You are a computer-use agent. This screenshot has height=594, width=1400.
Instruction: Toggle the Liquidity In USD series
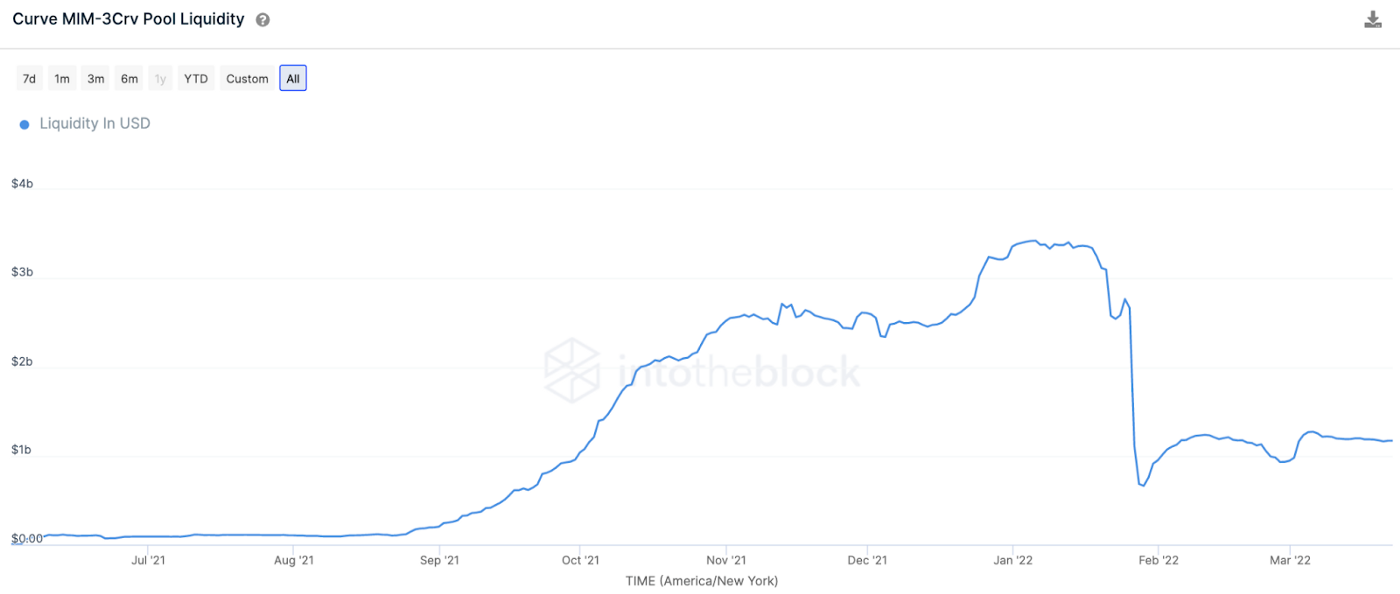pyautogui.click(x=95, y=124)
